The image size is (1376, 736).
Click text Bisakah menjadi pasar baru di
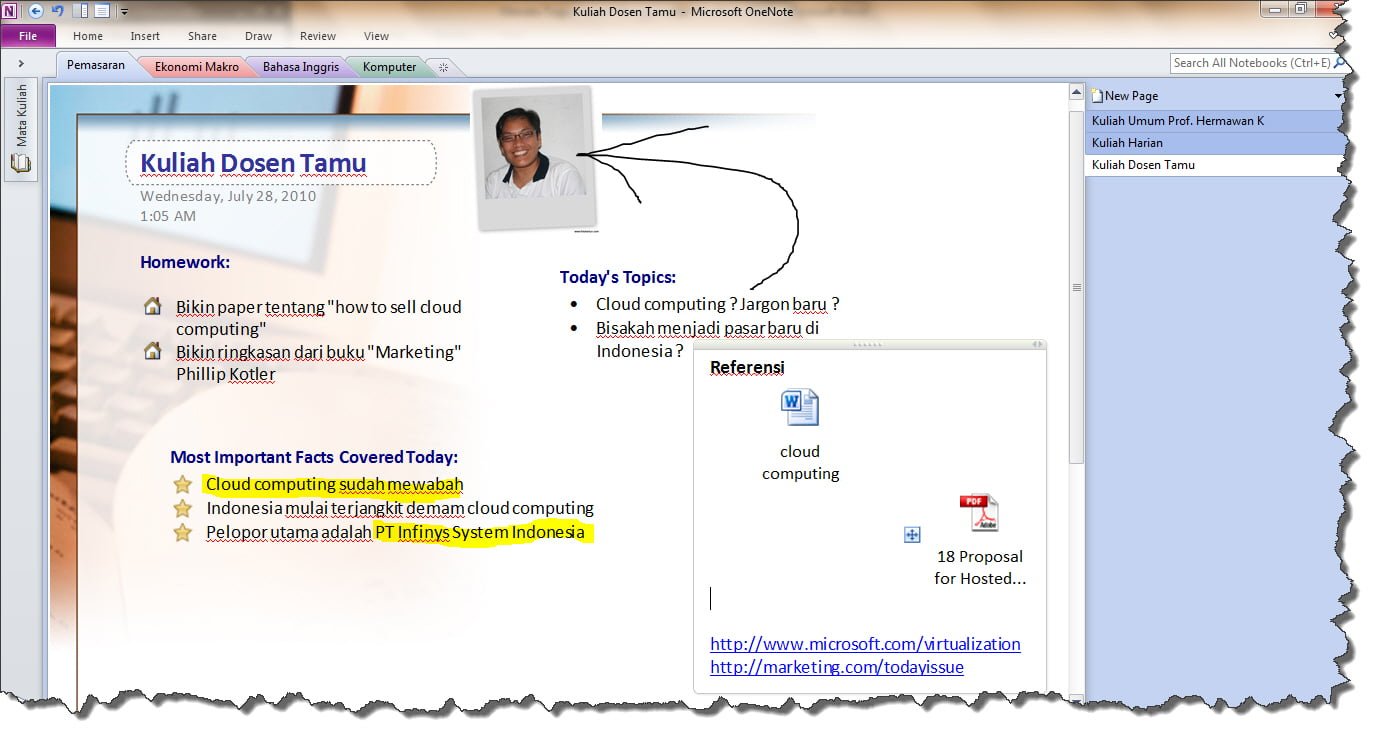click(707, 328)
